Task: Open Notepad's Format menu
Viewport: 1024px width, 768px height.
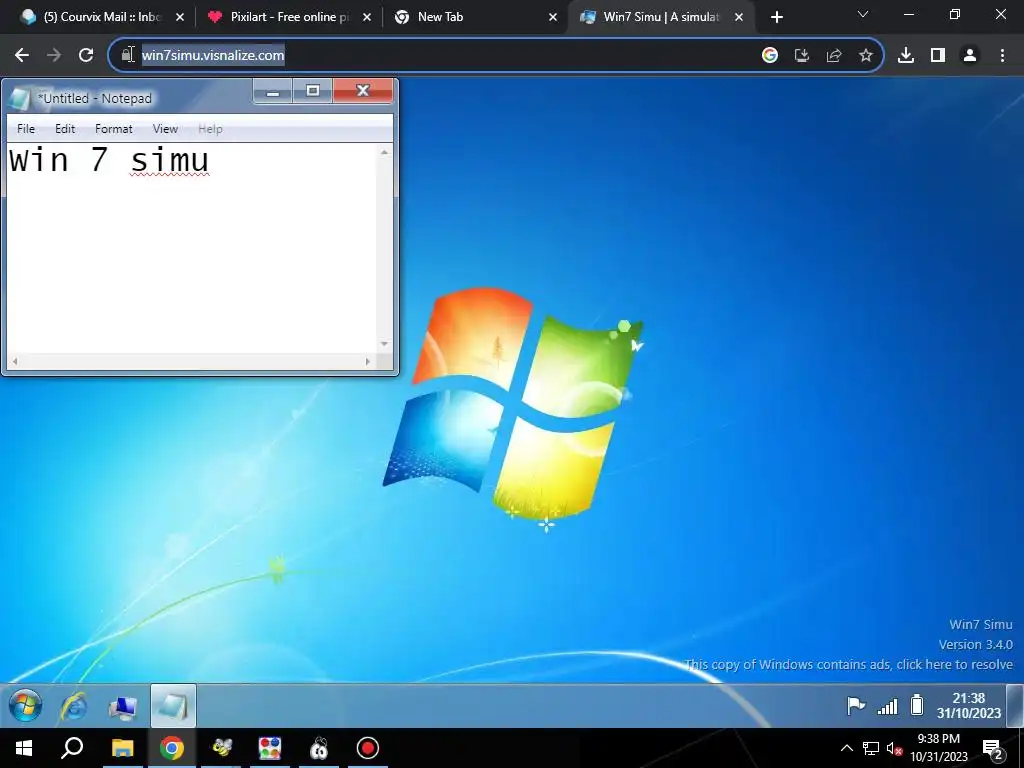Action: coord(114,129)
